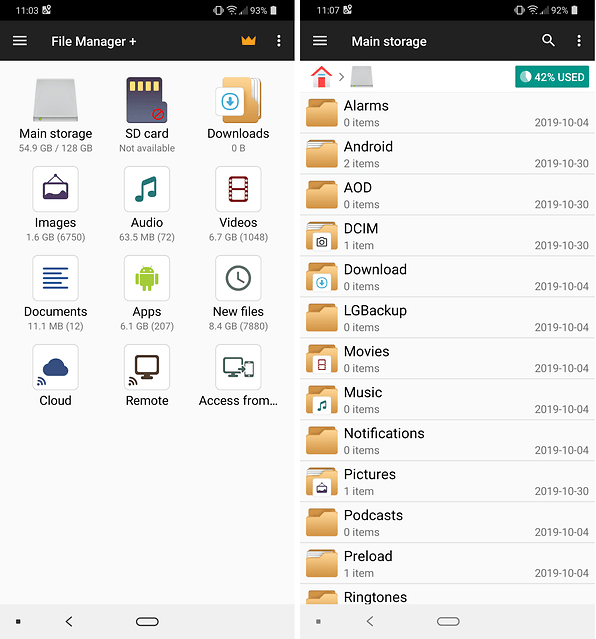This screenshot has width=596, height=639.
Task: Tap the search magnifier in Main storage
Action: click(x=548, y=40)
